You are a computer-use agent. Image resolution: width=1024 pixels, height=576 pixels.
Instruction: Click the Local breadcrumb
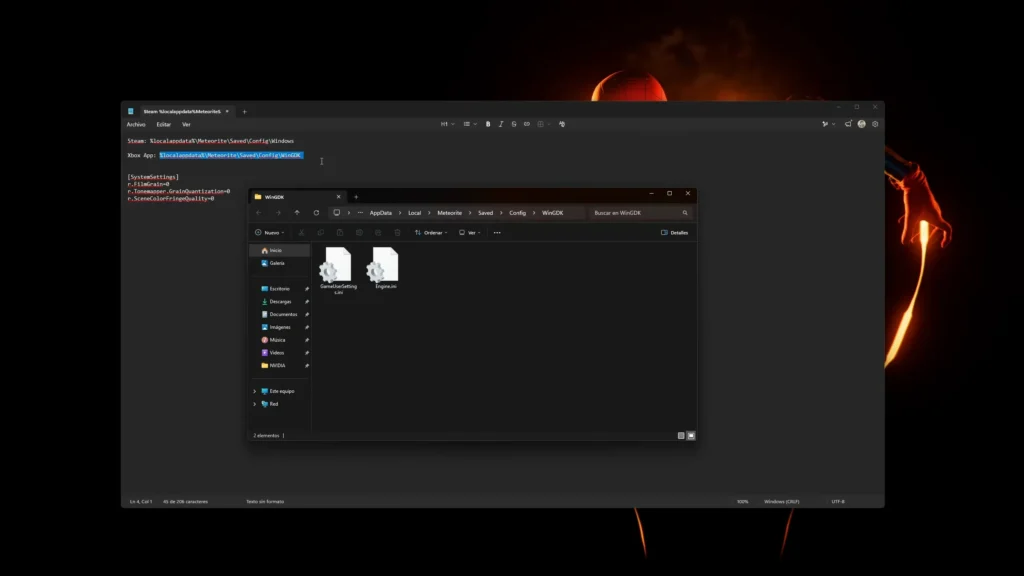415,213
